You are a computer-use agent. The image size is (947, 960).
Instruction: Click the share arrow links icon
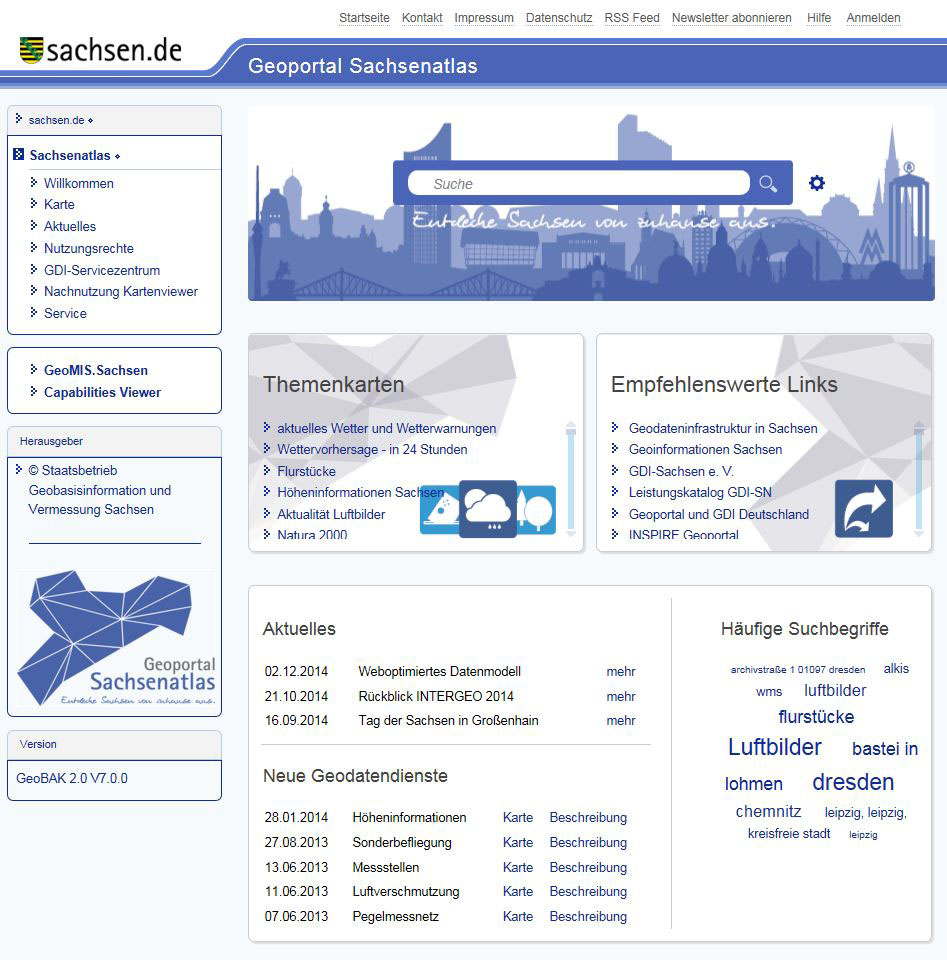[x=864, y=509]
